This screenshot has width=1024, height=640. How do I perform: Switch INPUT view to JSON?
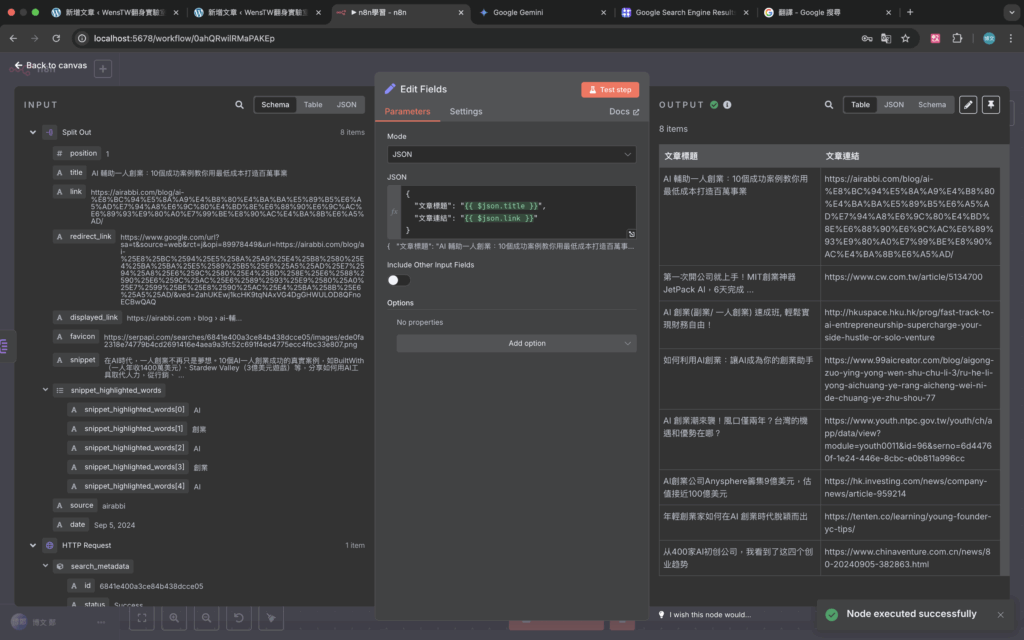pos(346,104)
